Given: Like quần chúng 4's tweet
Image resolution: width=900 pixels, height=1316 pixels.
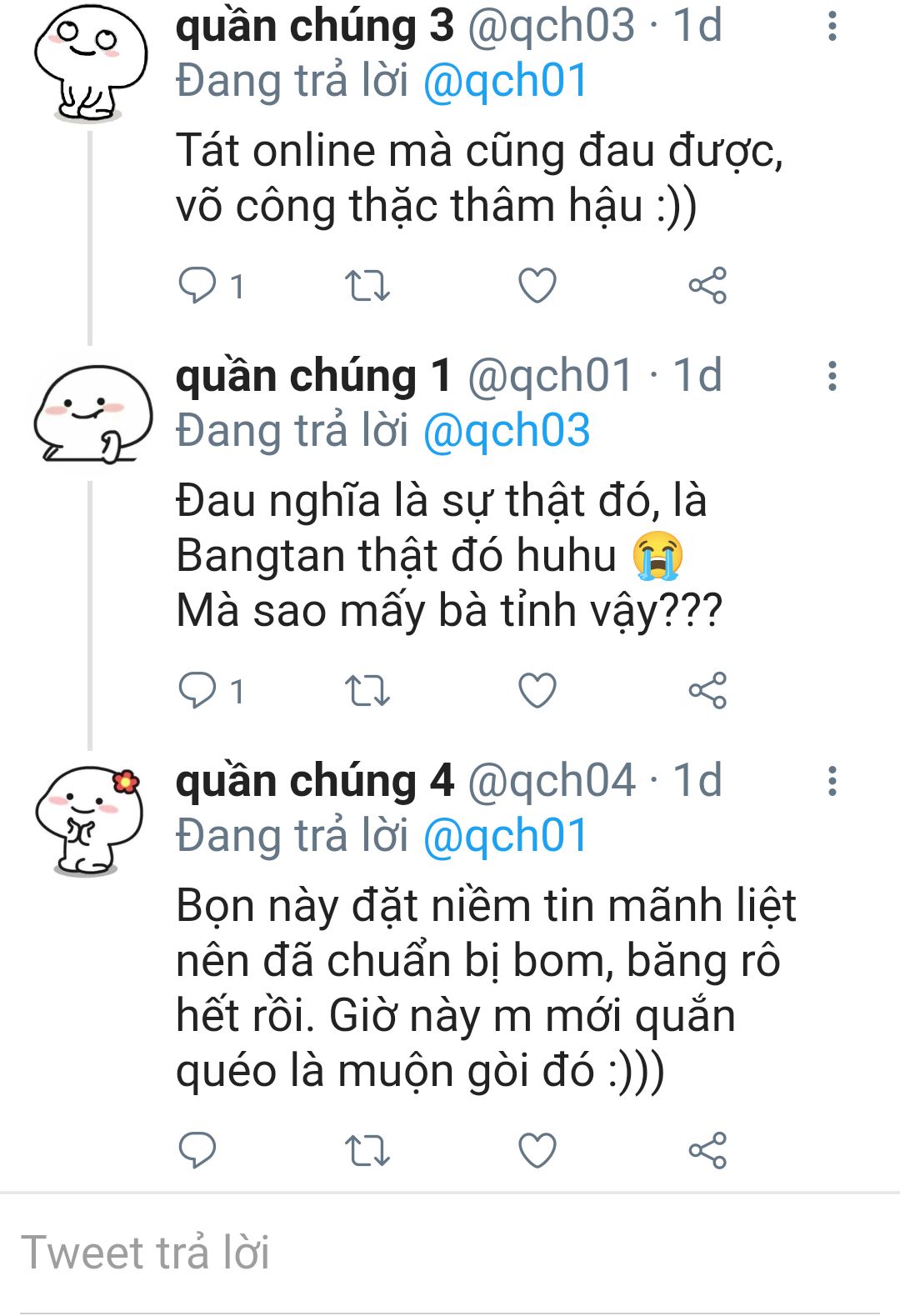Looking at the screenshot, I should click(537, 1151).
